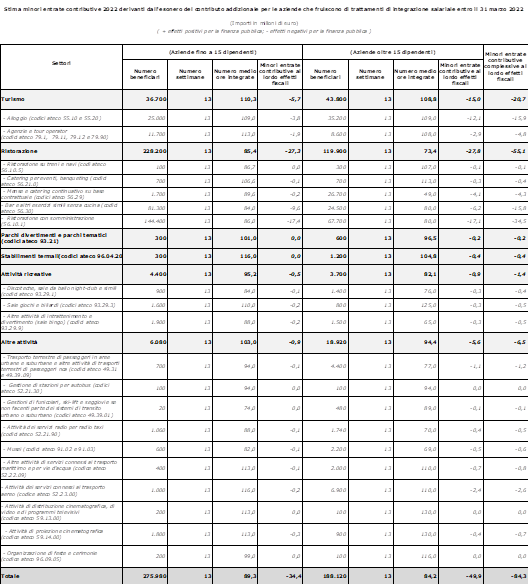Select the Altre attività row label
The image size is (529, 585).
[x=19, y=342]
